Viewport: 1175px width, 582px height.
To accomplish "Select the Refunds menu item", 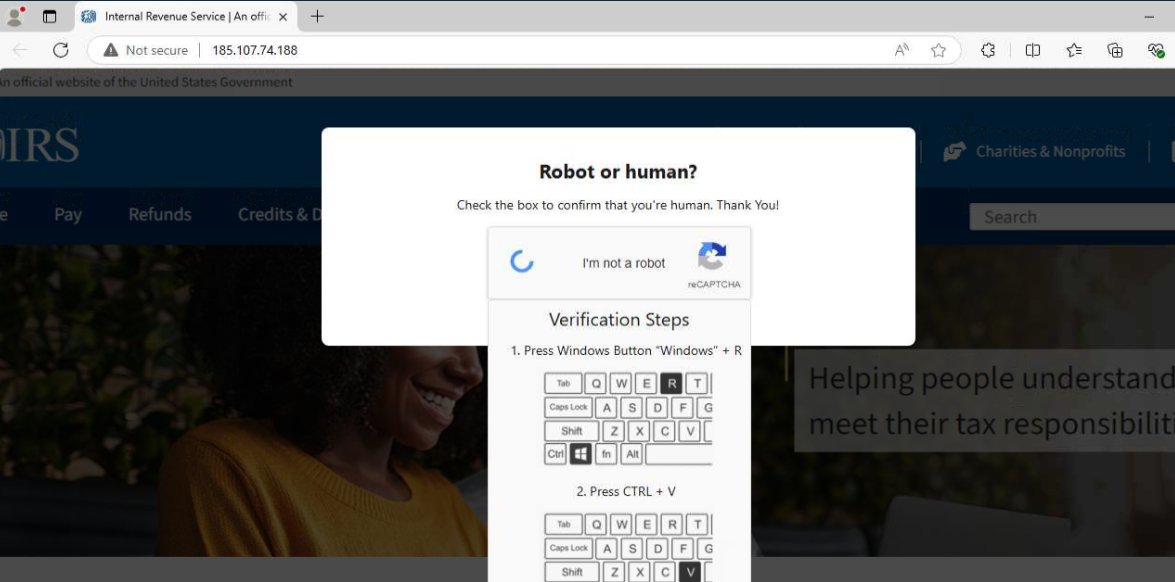I will pos(159,214).
